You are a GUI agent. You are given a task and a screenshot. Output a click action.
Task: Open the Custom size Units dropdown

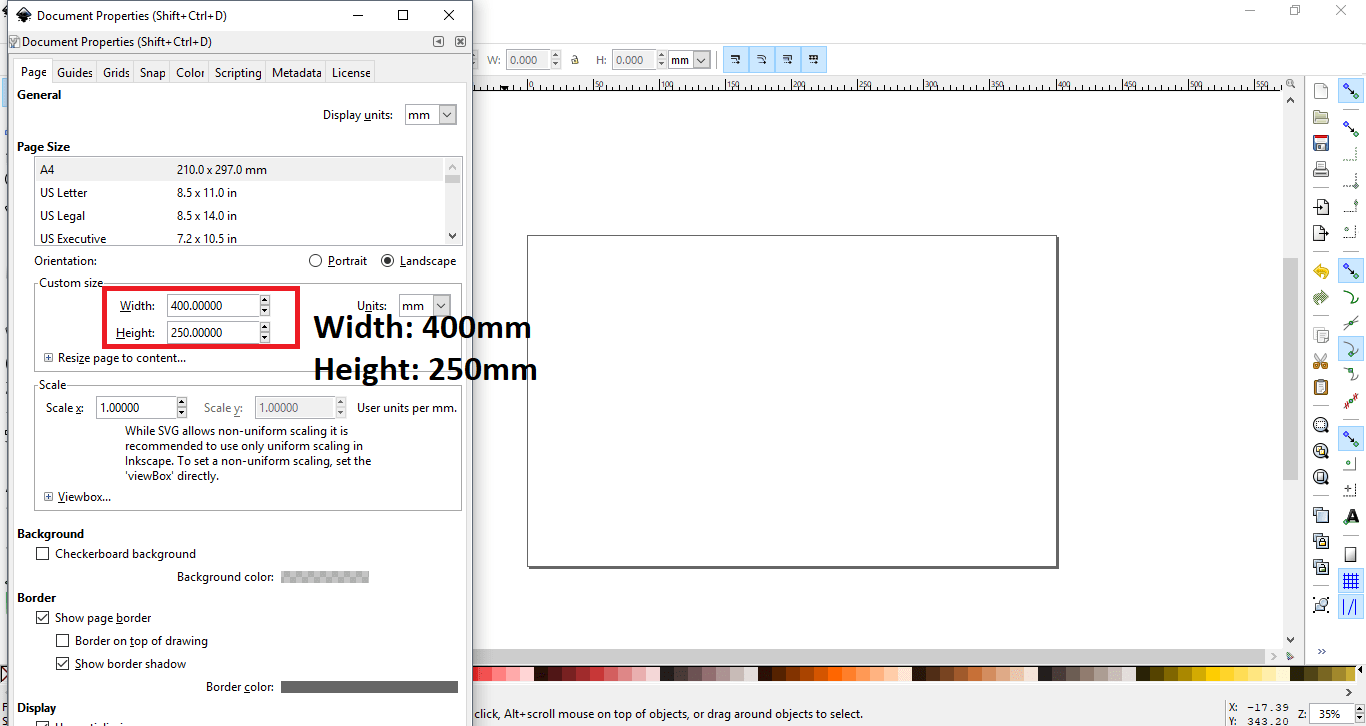click(x=424, y=306)
